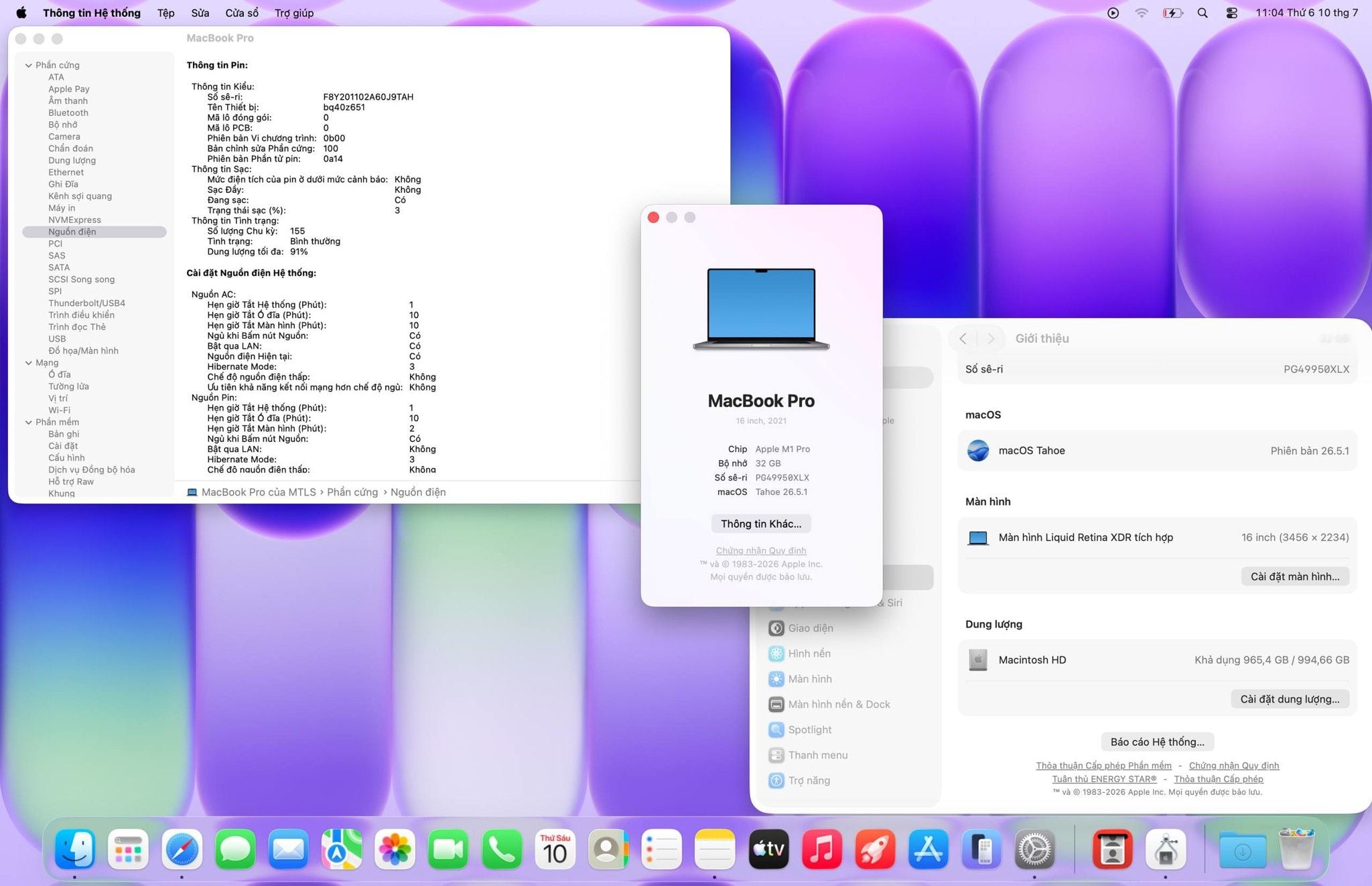Open Control Center from the menu bar
The height and width of the screenshot is (886, 1372).
pos(1231,13)
